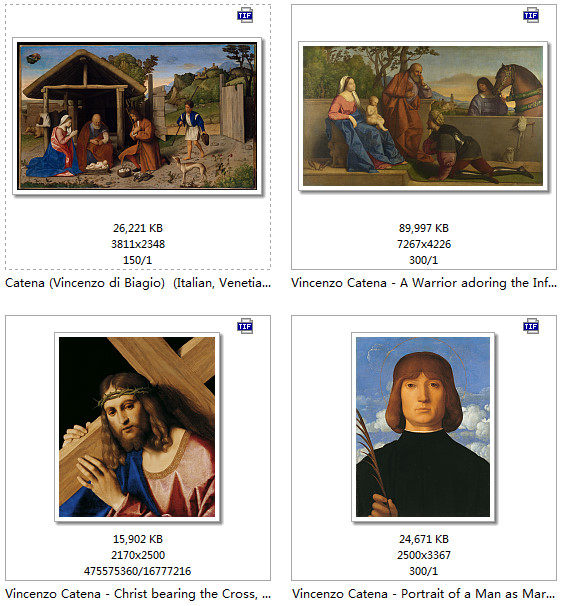The image size is (566, 606).
Task: Select the Nativity stable scene thumbnail
Action: pyautogui.click(x=137, y=116)
